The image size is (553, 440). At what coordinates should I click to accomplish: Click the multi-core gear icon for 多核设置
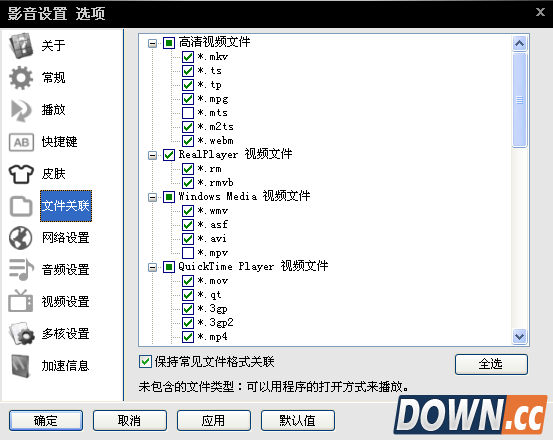[x=22, y=334]
